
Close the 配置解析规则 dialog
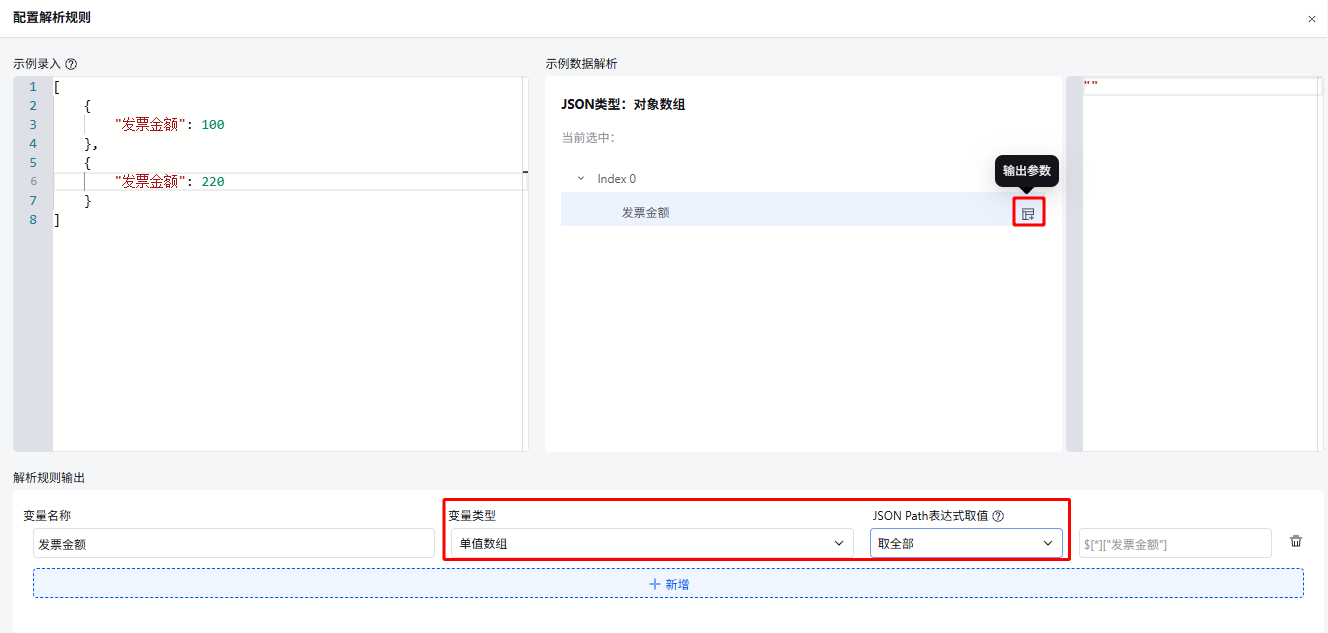click(x=1311, y=19)
